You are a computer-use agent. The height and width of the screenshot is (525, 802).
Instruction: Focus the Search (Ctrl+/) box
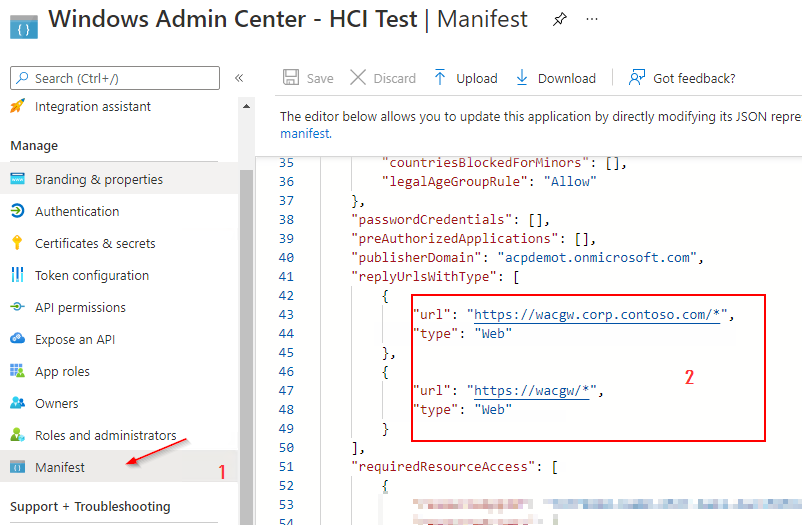pos(115,78)
